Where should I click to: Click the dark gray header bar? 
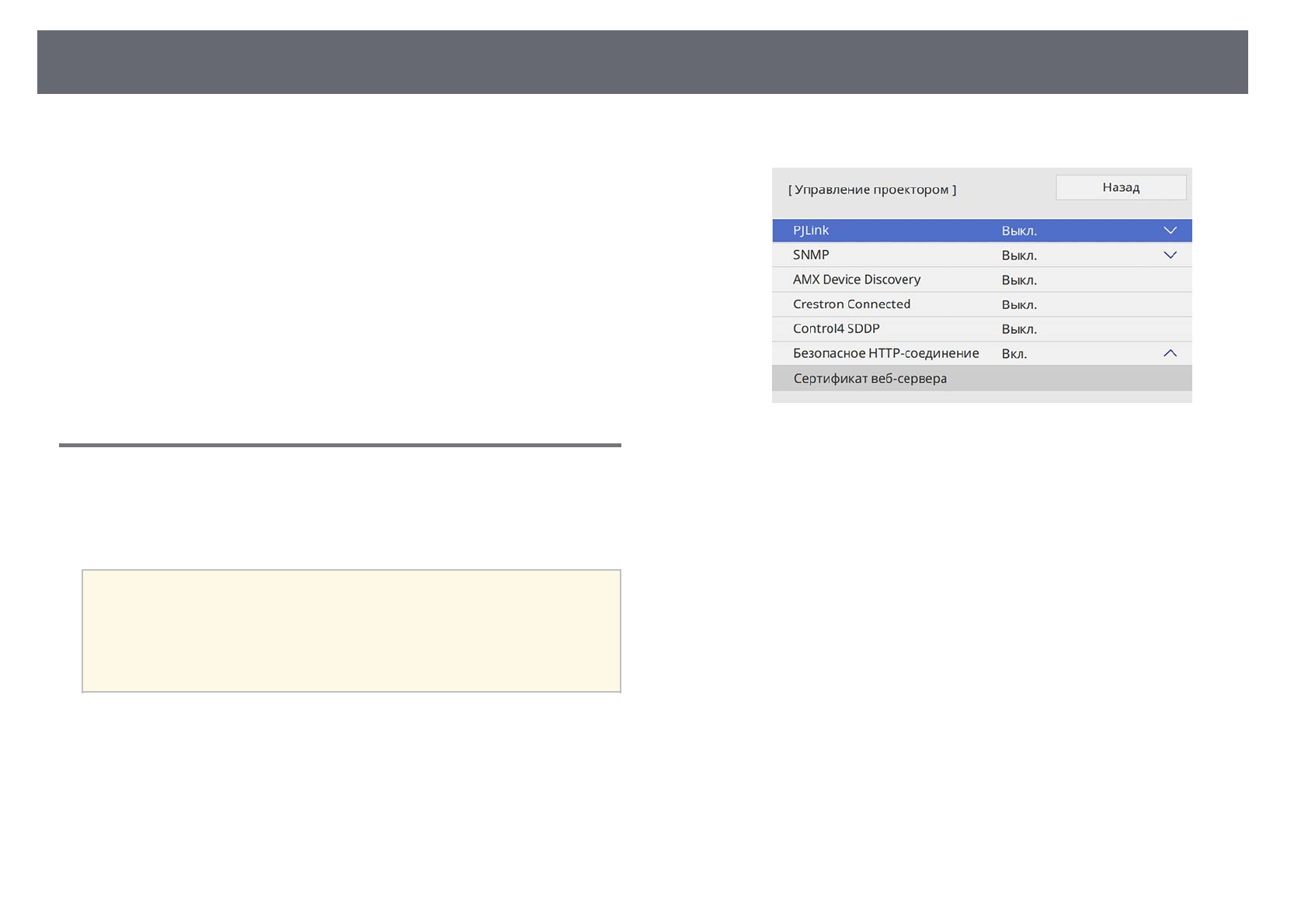point(642,62)
